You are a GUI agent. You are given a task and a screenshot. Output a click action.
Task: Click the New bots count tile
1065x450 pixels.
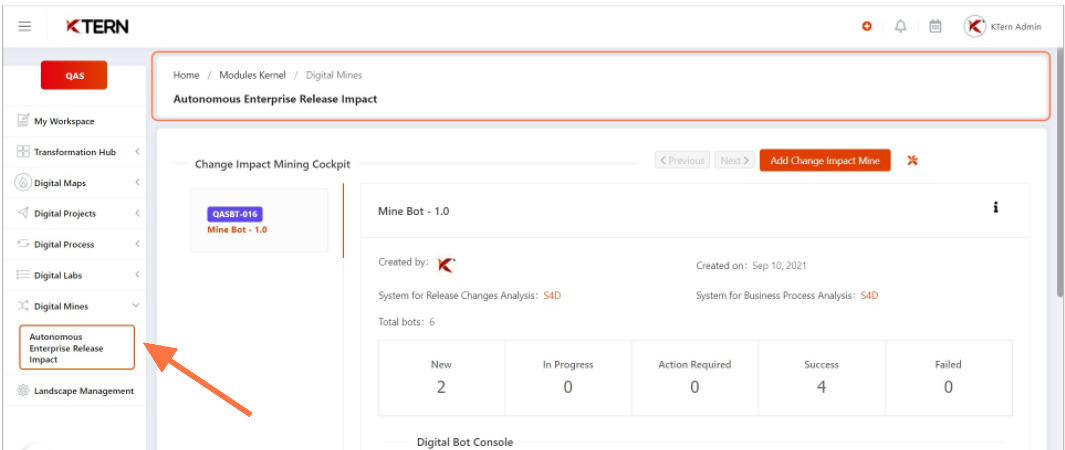tap(441, 378)
